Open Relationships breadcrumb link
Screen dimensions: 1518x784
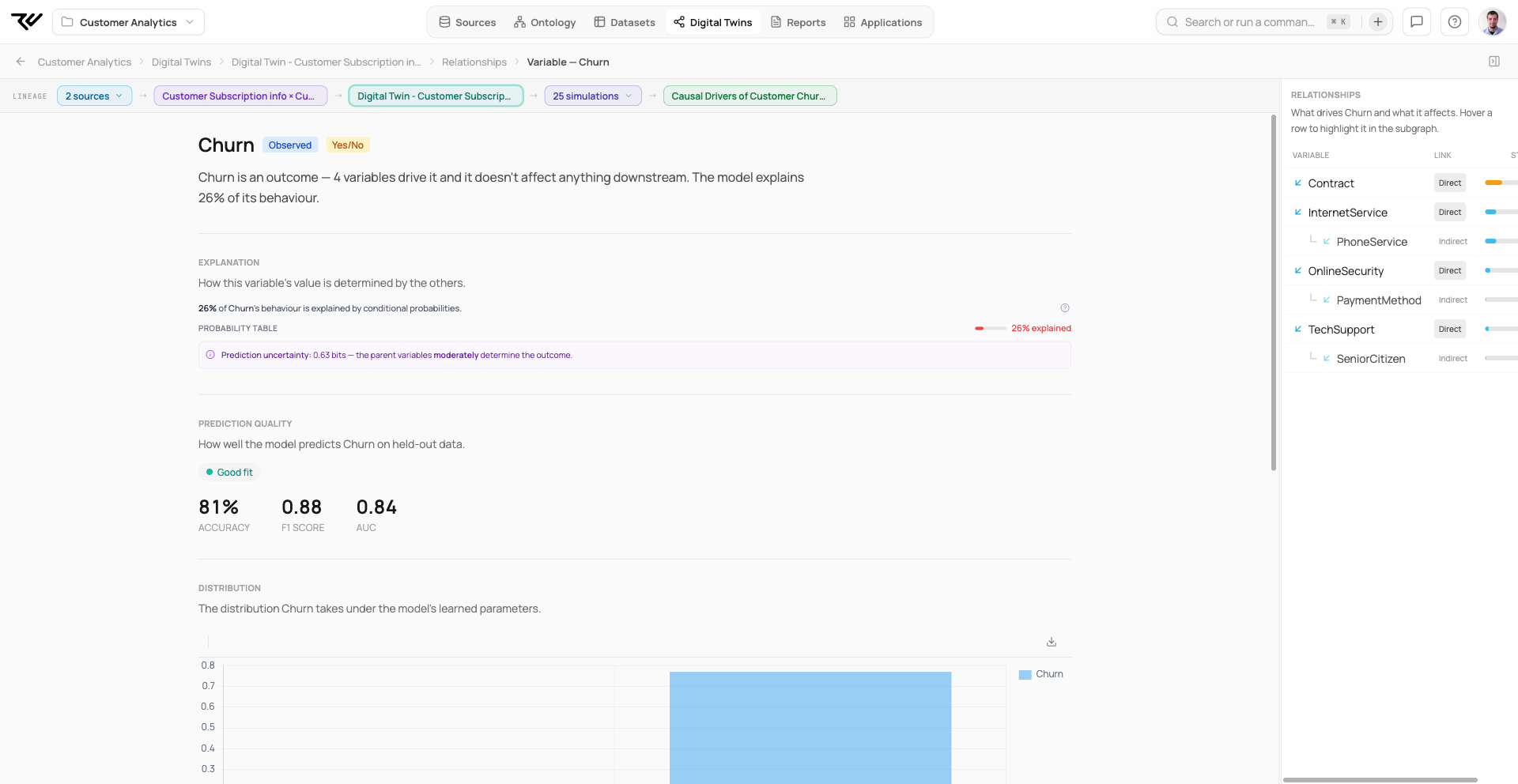[474, 62]
